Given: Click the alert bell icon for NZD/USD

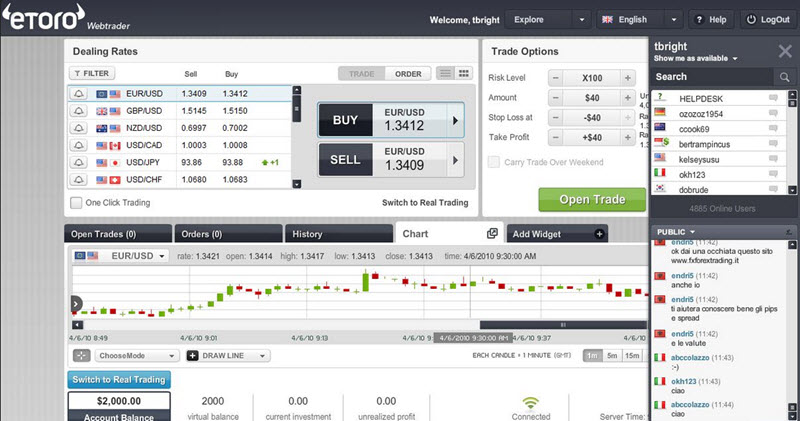Looking at the screenshot, I should click(x=79, y=128).
